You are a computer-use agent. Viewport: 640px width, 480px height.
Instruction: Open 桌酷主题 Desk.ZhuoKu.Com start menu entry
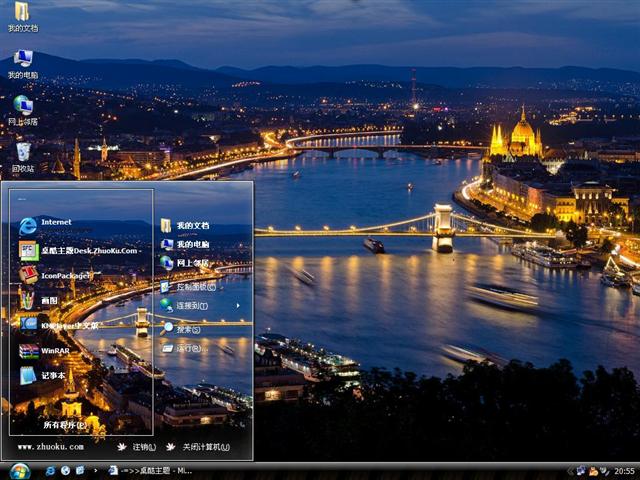[80, 251]
